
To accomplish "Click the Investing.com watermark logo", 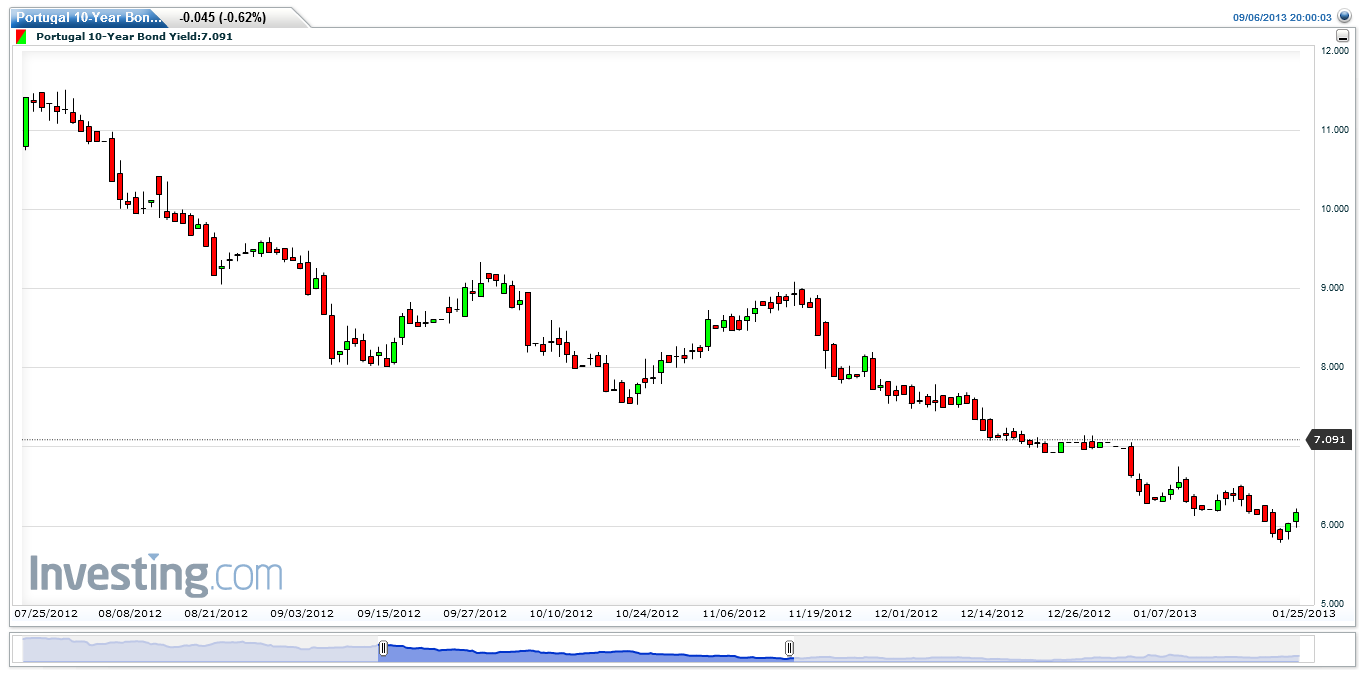I will tap(155, 575).
